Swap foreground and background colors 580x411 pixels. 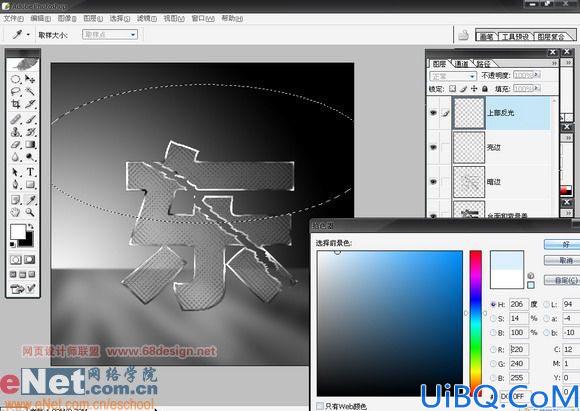coord(30,226)
